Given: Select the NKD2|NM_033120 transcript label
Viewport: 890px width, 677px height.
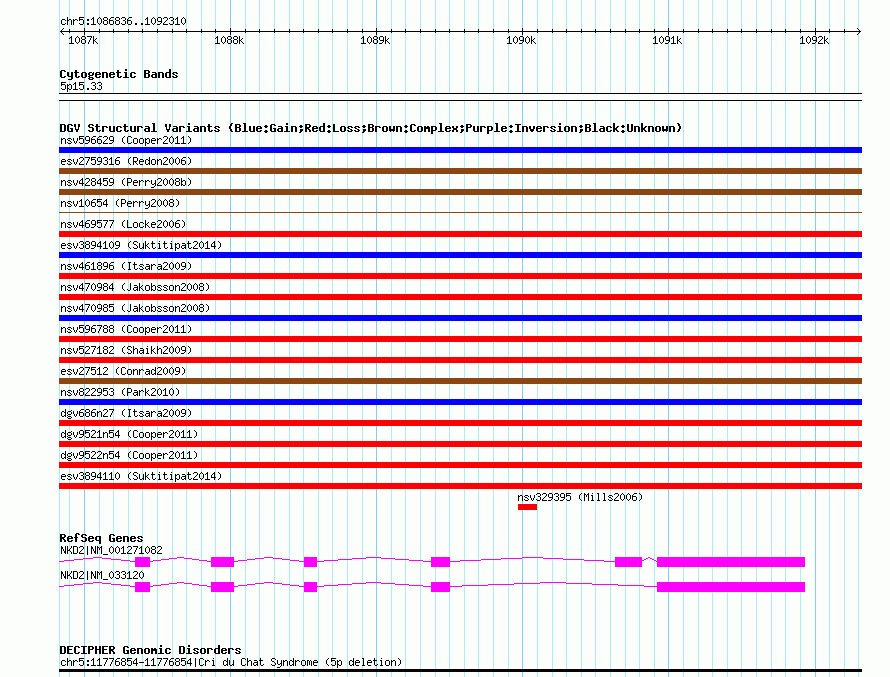Looking at the screenshot, I should 102,575.
